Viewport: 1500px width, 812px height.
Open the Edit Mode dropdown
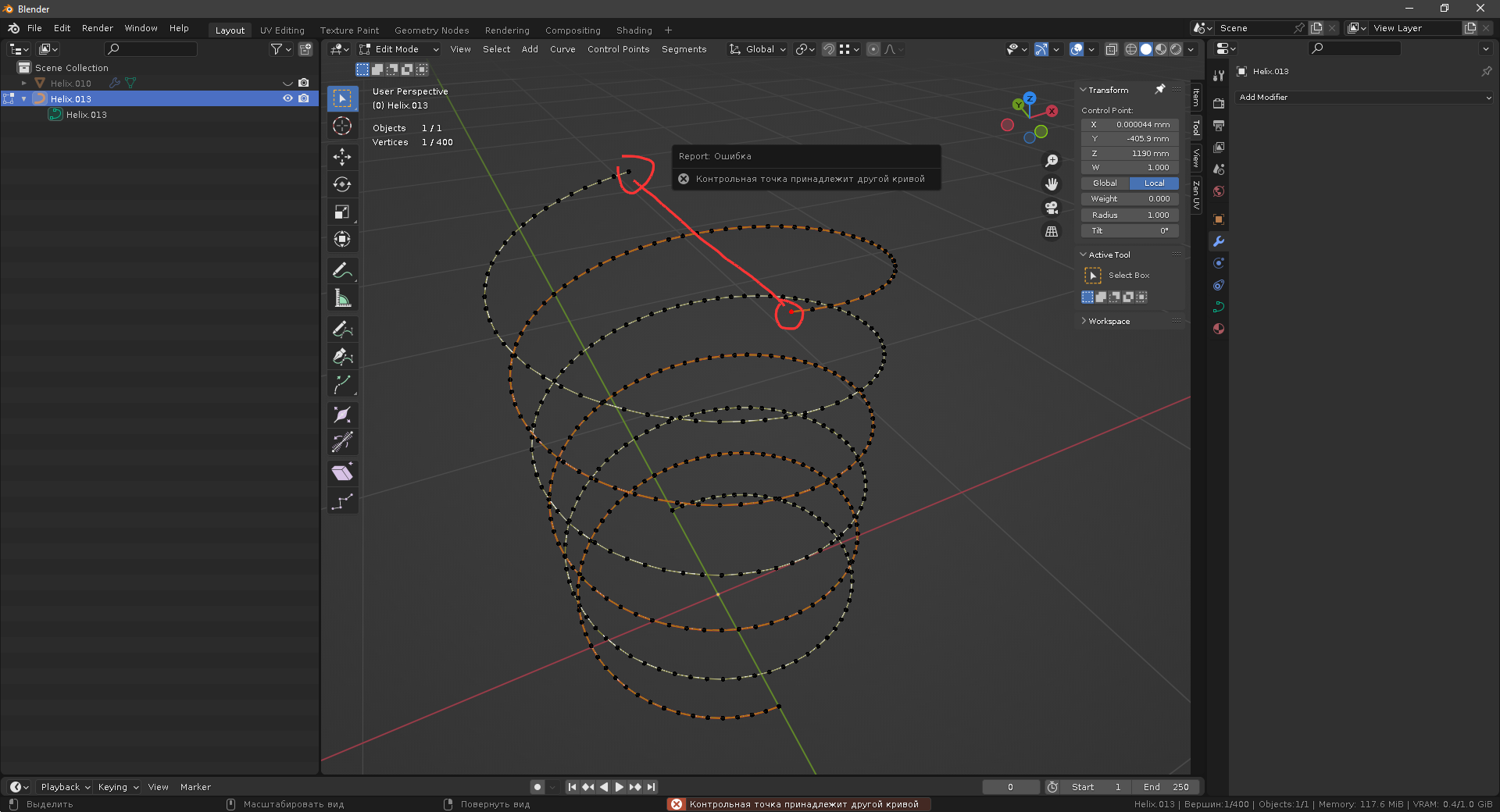coord(398,49)
